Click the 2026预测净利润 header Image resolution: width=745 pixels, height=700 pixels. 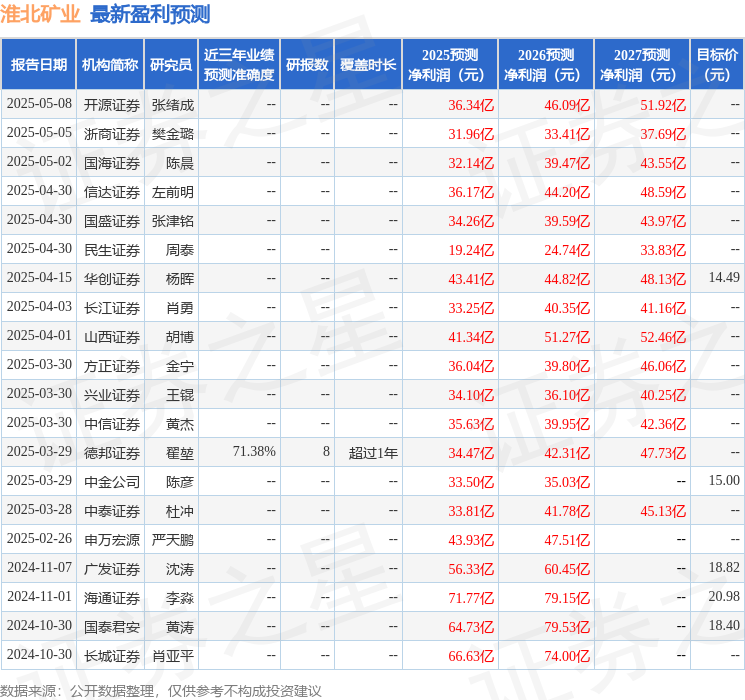point(545,64)
